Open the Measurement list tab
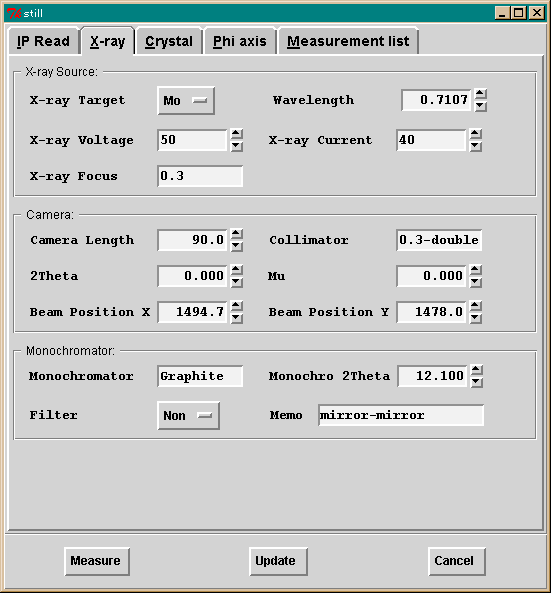This screenshot has height=593, width=551. [348, 41]
